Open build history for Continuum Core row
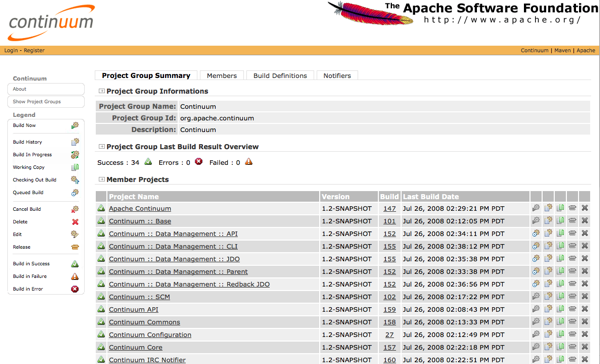Image resolution: width=600 pixels, height=364 pixels. pyautogui.click(x=548, y=347)
